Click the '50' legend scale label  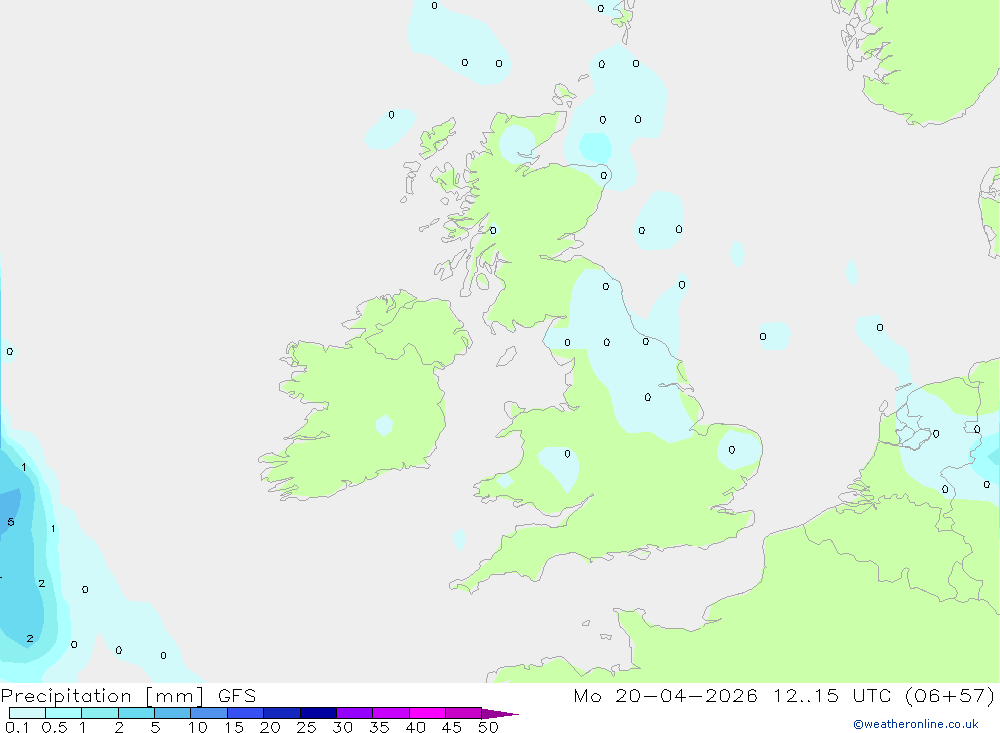(x=489, y=727)
